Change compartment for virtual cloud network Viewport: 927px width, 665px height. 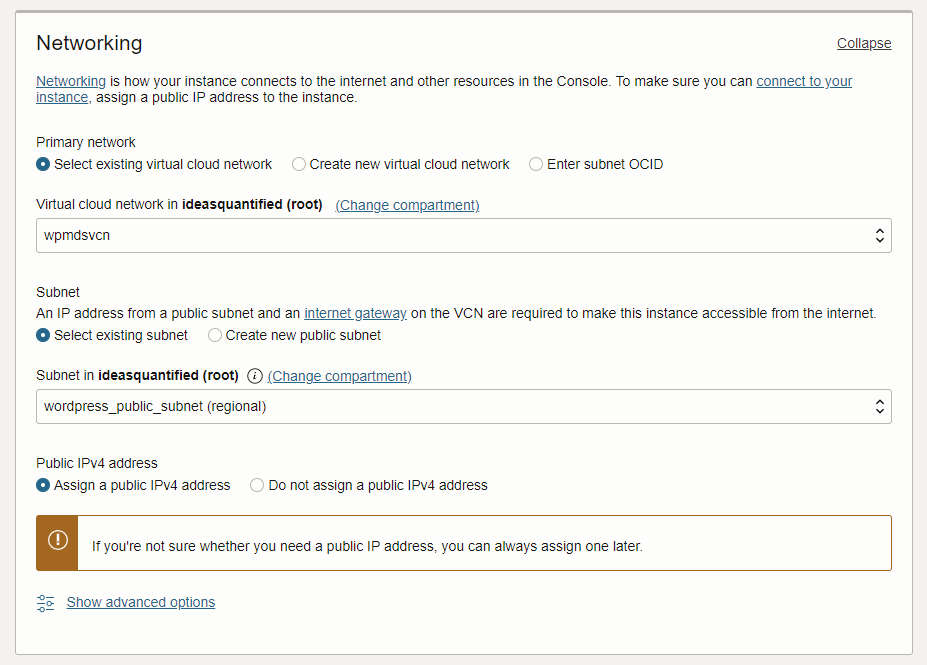407,205
